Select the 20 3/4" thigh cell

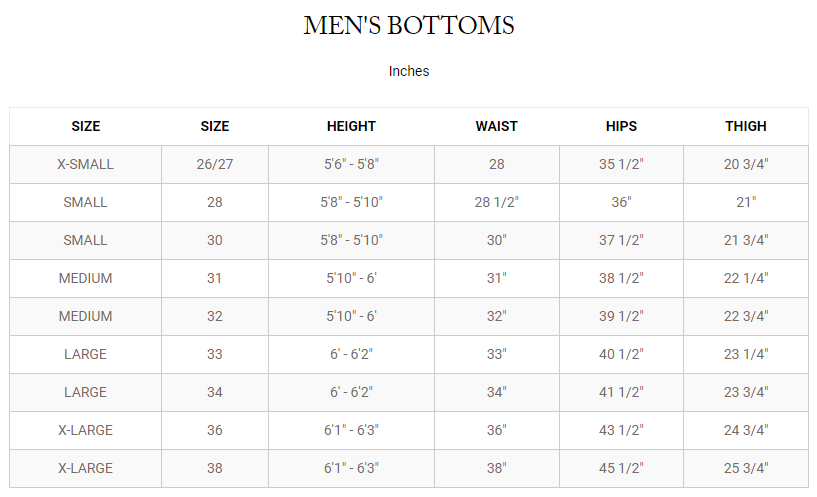click(x=746, y=164)
